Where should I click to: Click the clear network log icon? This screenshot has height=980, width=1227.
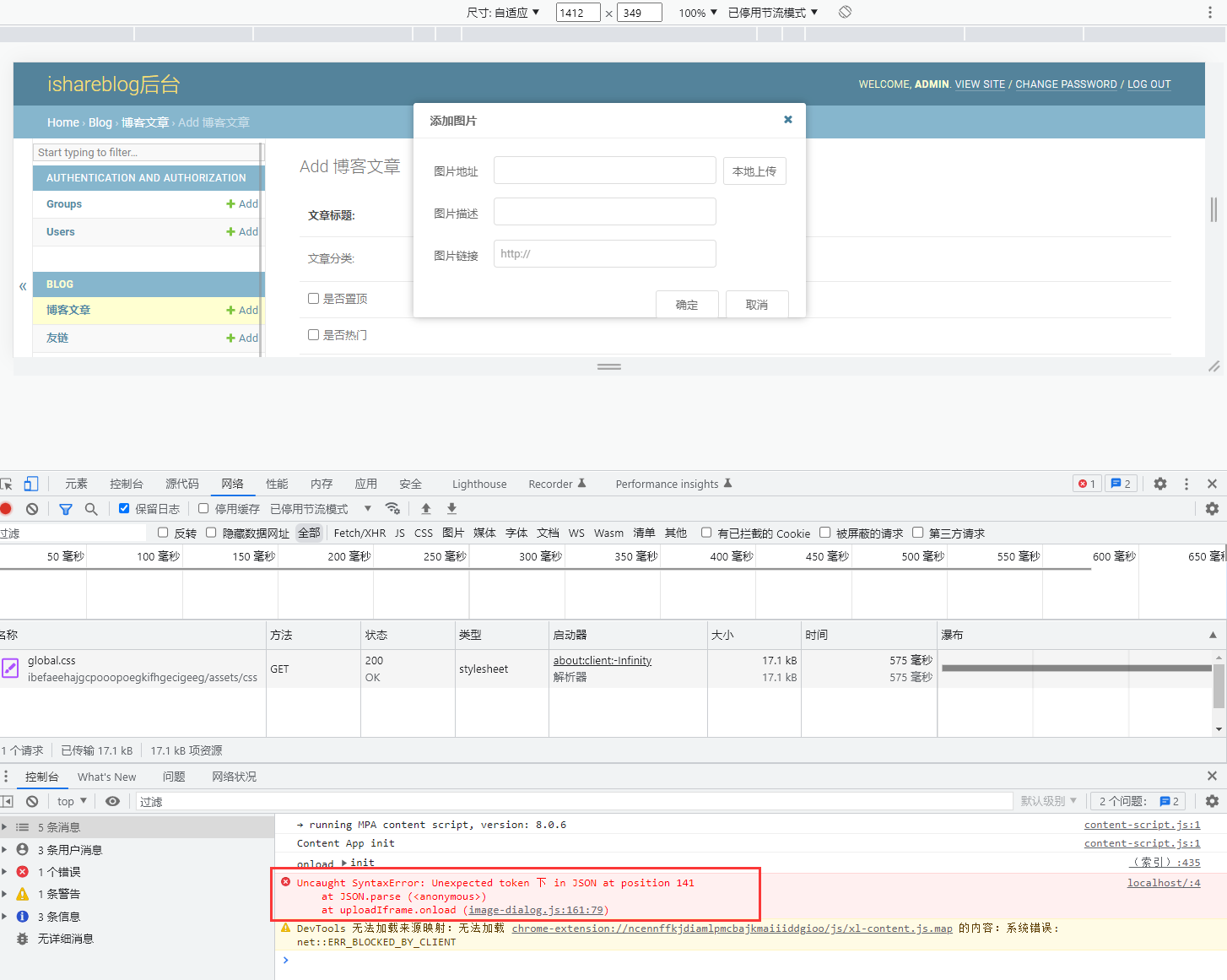tap(32, 509)
